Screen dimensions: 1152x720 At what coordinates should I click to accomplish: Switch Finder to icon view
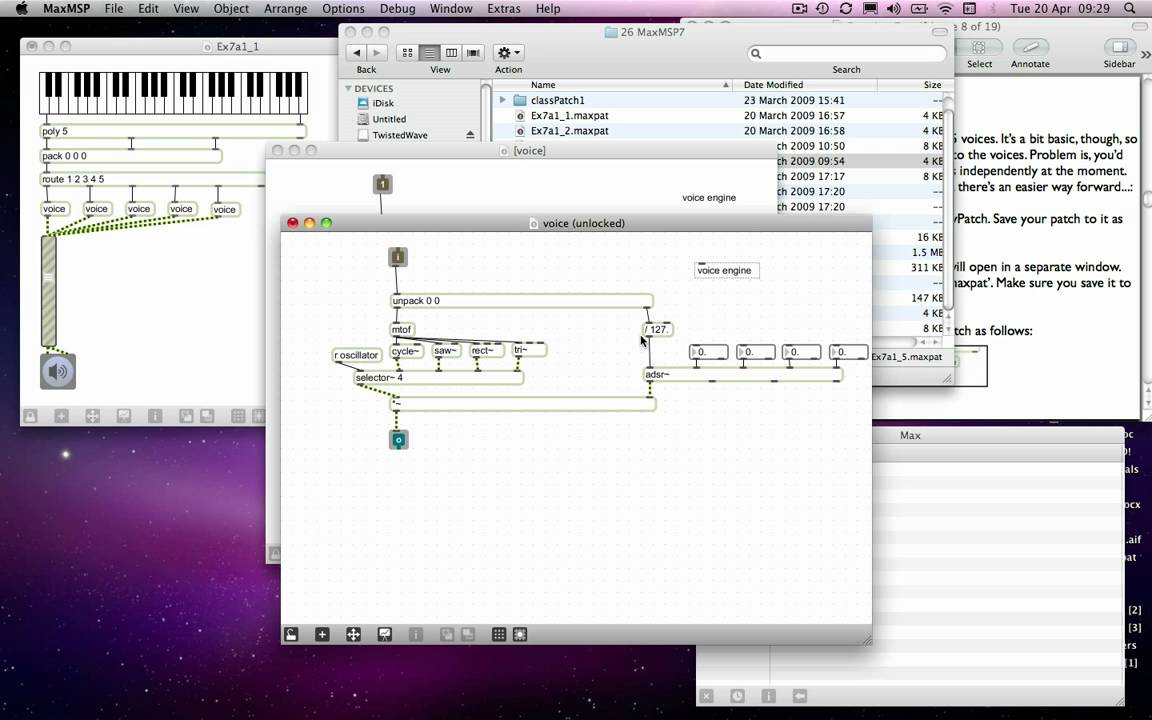(x=407, y=53)
